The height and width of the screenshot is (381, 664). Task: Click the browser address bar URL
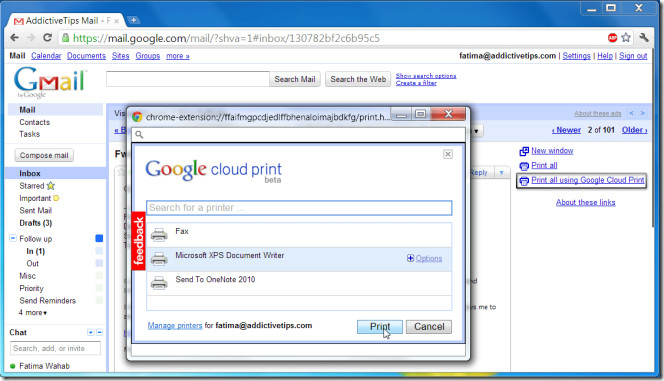pos(226,38)
